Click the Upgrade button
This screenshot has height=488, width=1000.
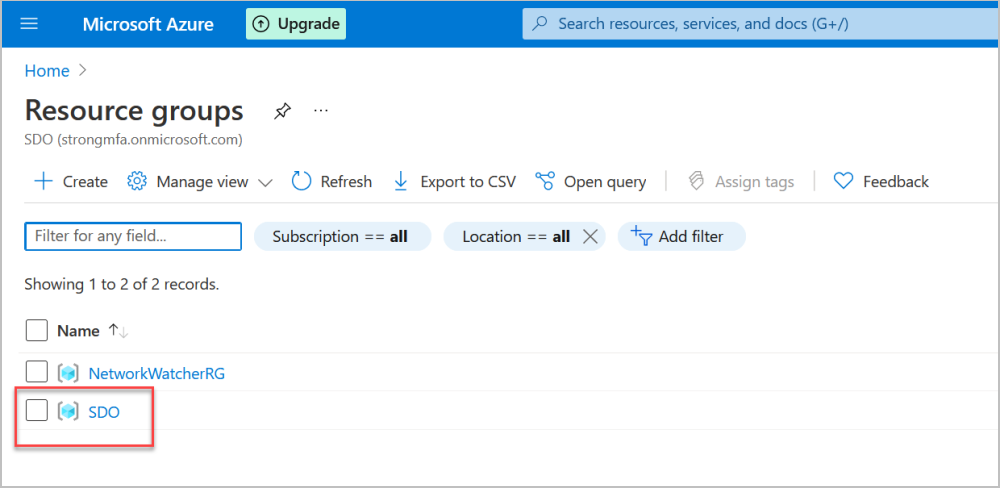click(296, 24)
